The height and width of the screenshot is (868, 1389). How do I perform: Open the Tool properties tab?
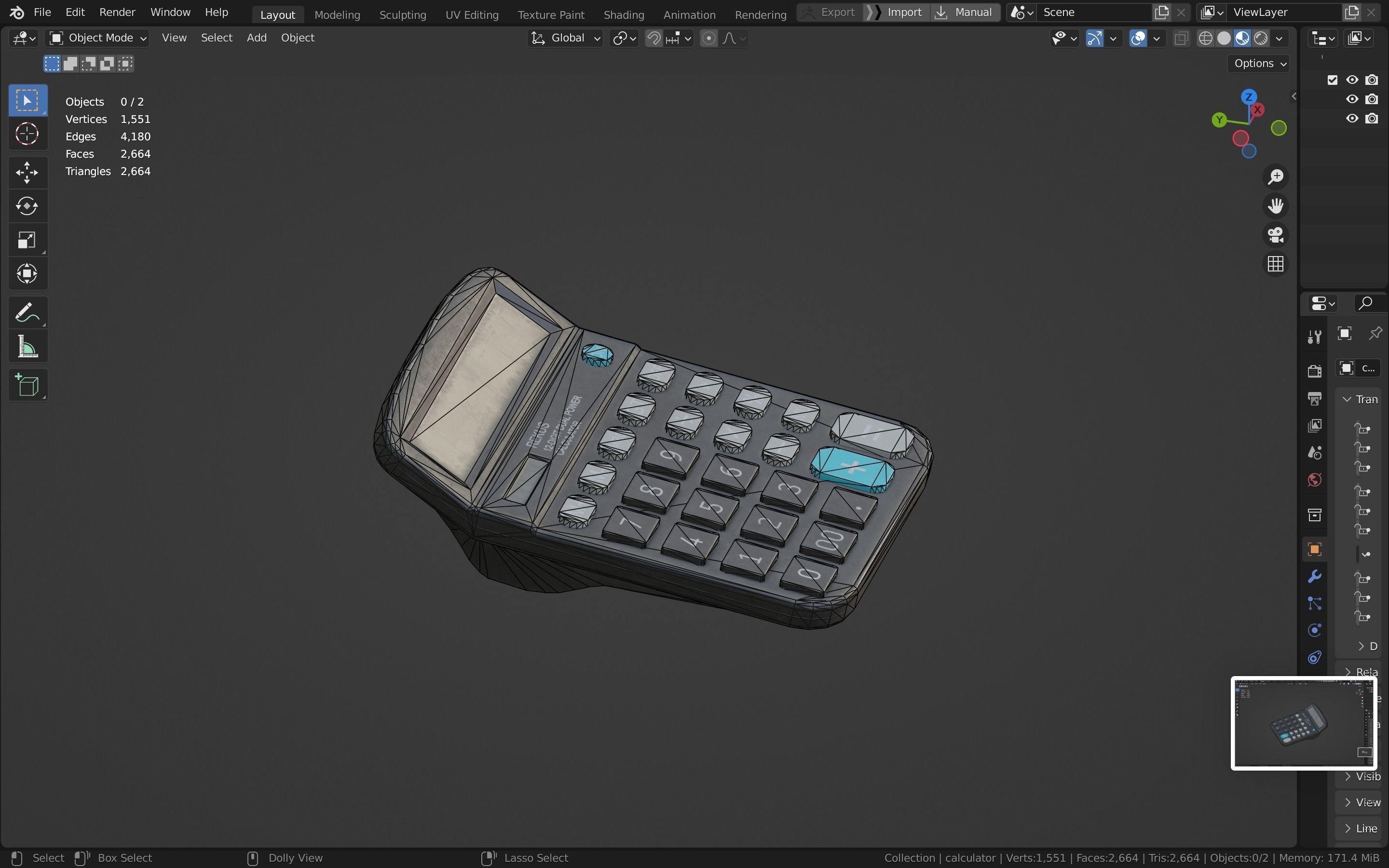tap(1314, 337)
